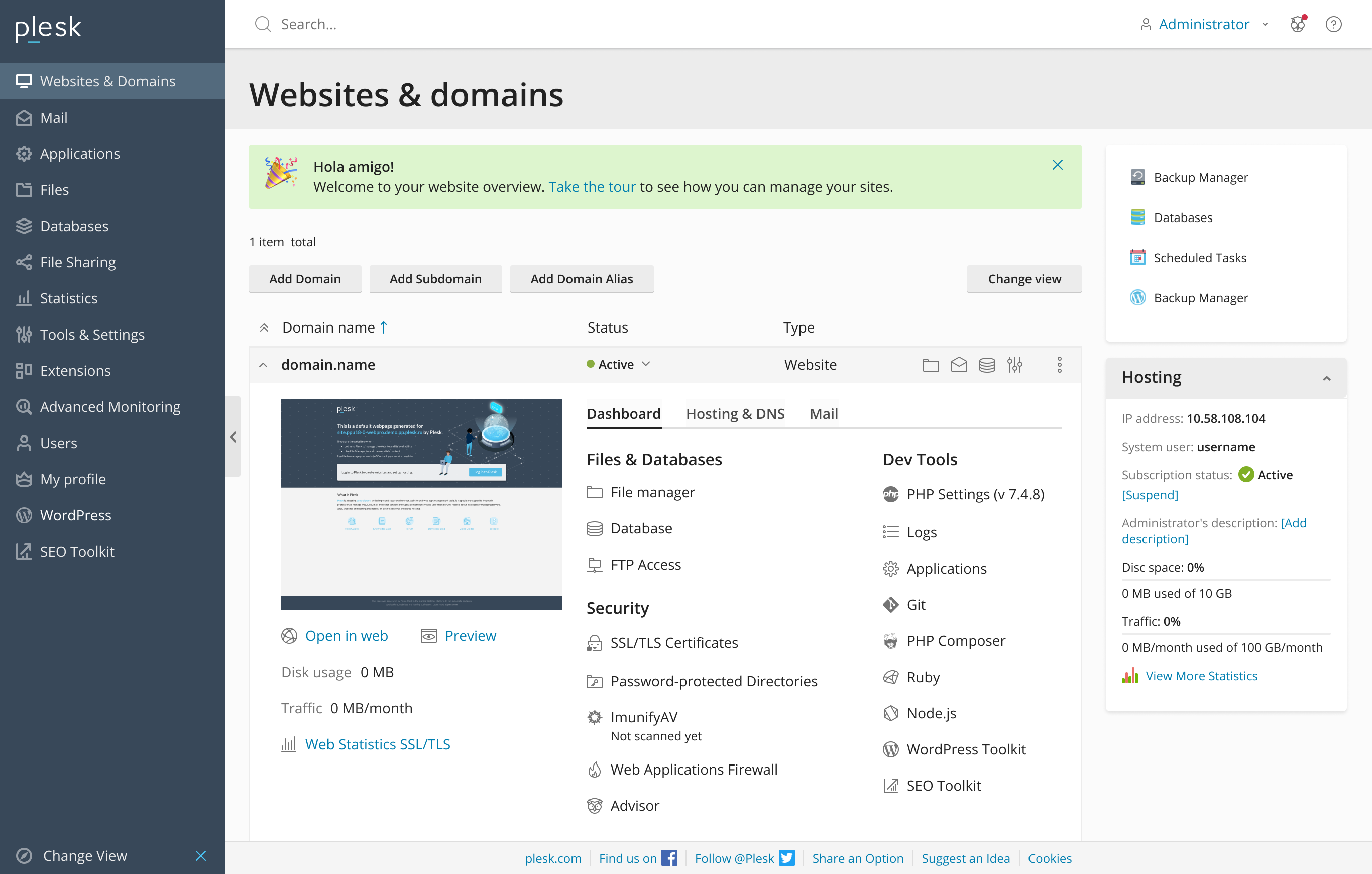Open Extensions in the sidebar
Screen dimensions: 1372x874
point(112,371)
